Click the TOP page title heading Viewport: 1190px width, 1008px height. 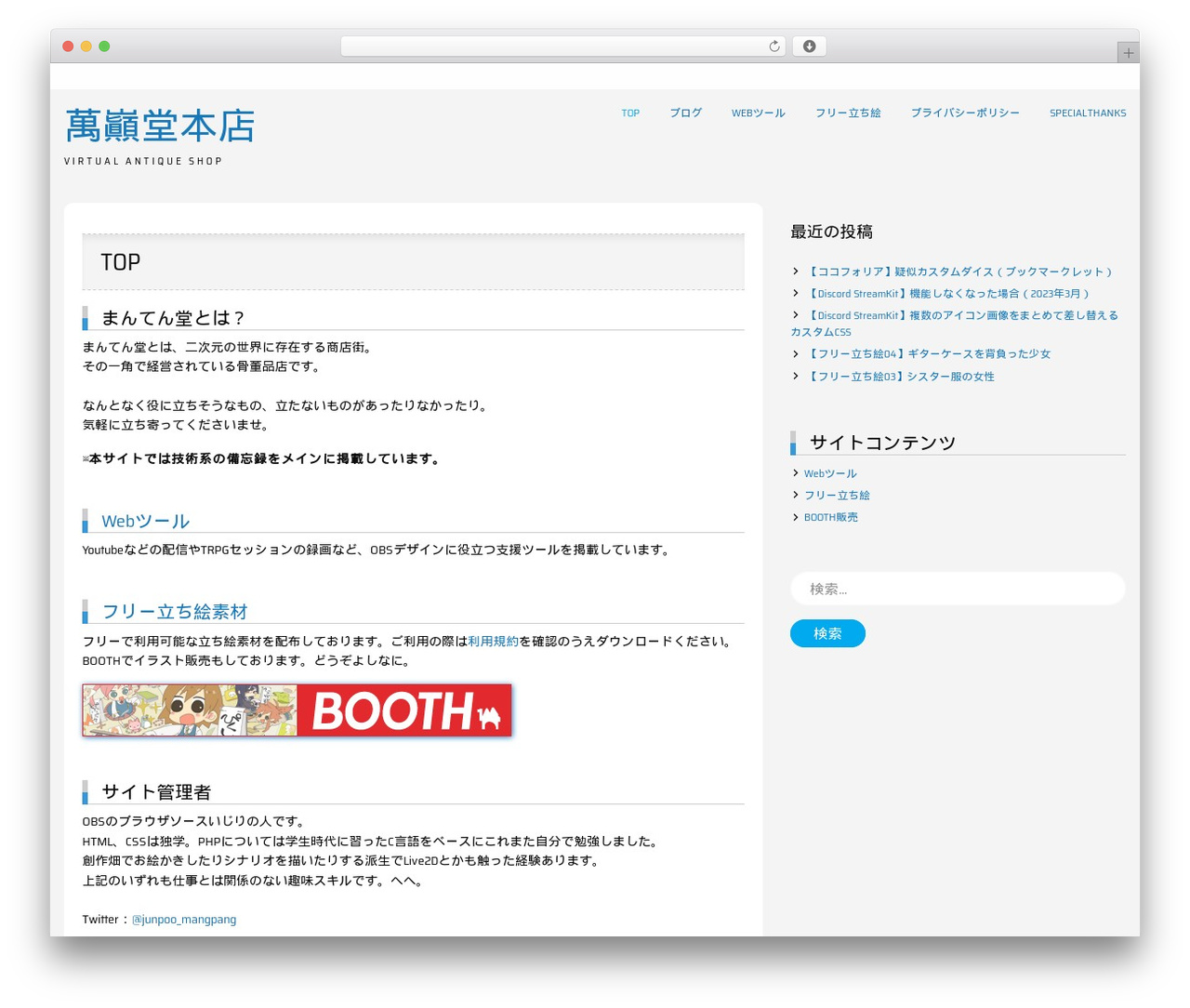[x=121, y=262]
